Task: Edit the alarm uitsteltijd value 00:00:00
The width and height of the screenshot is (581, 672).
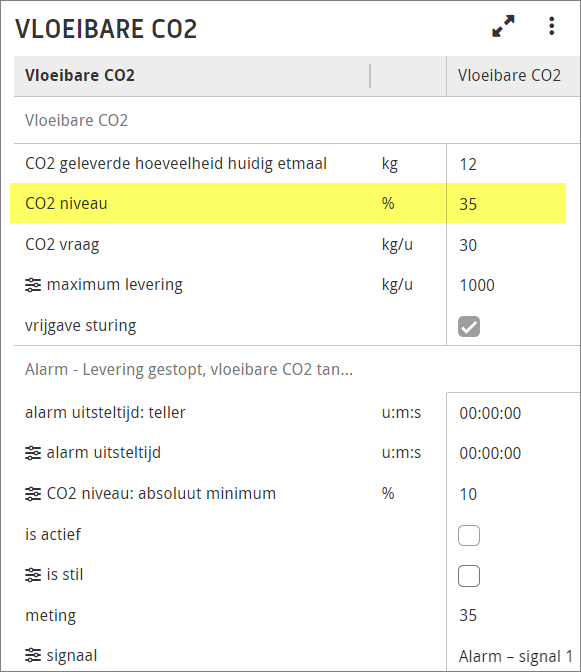Action: coord(490,453)
